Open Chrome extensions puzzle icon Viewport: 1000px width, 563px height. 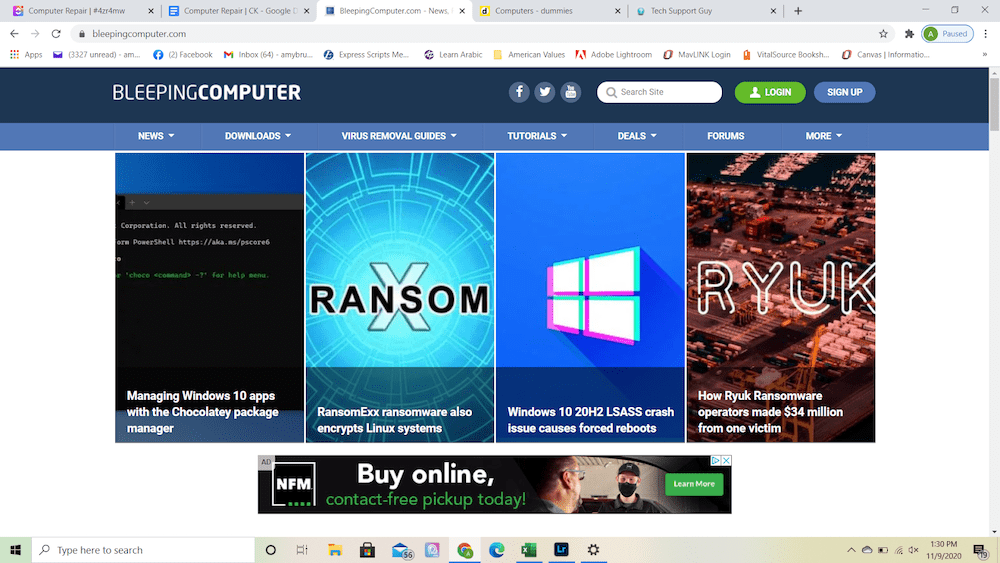(x=909, y=34)
